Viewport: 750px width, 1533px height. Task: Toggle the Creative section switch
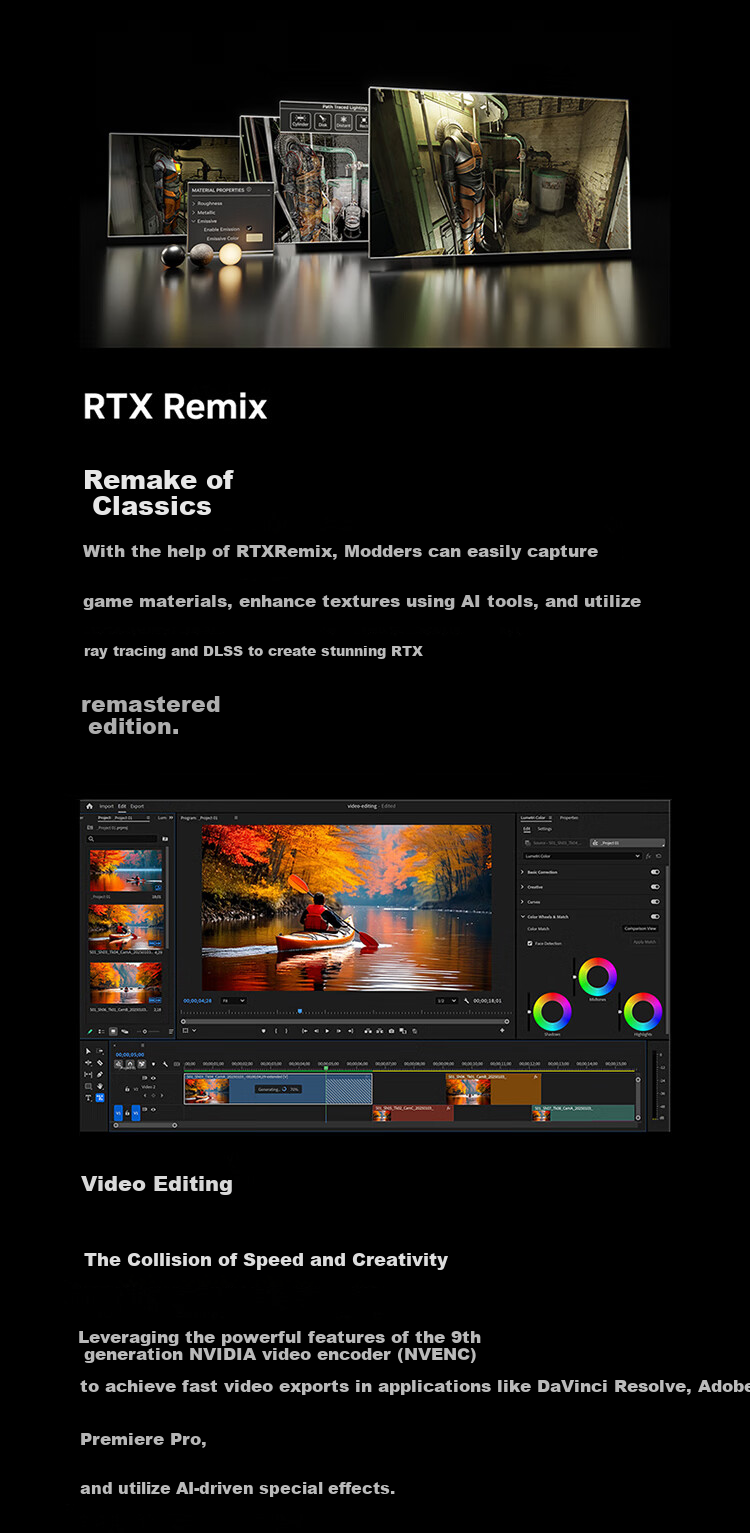(655, 887)
